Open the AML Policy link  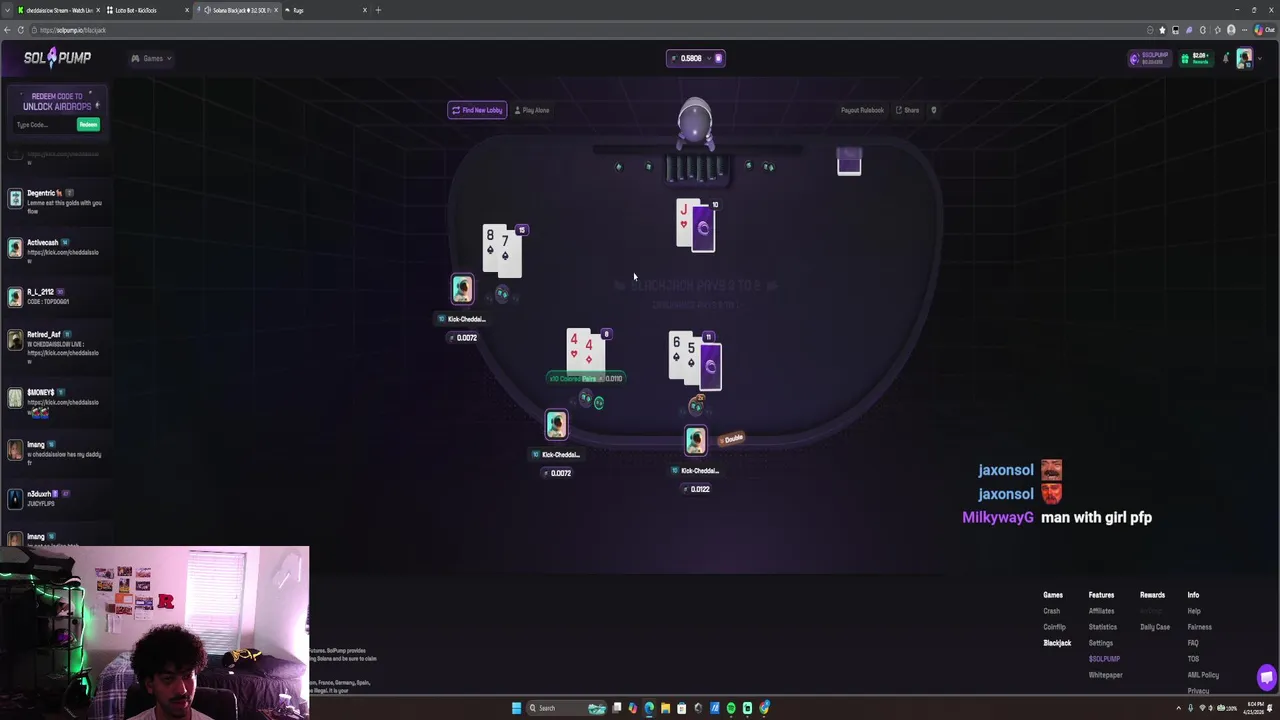1202,675
